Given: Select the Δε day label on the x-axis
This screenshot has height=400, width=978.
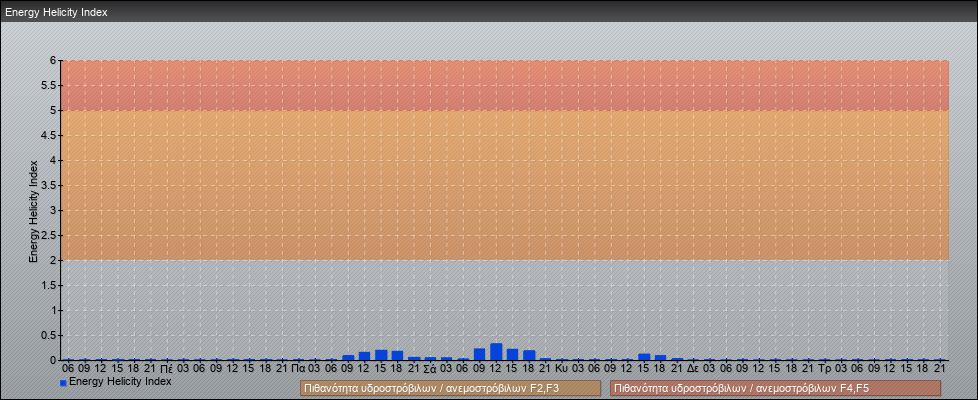Looking at the screenshot, I should 692,369.
